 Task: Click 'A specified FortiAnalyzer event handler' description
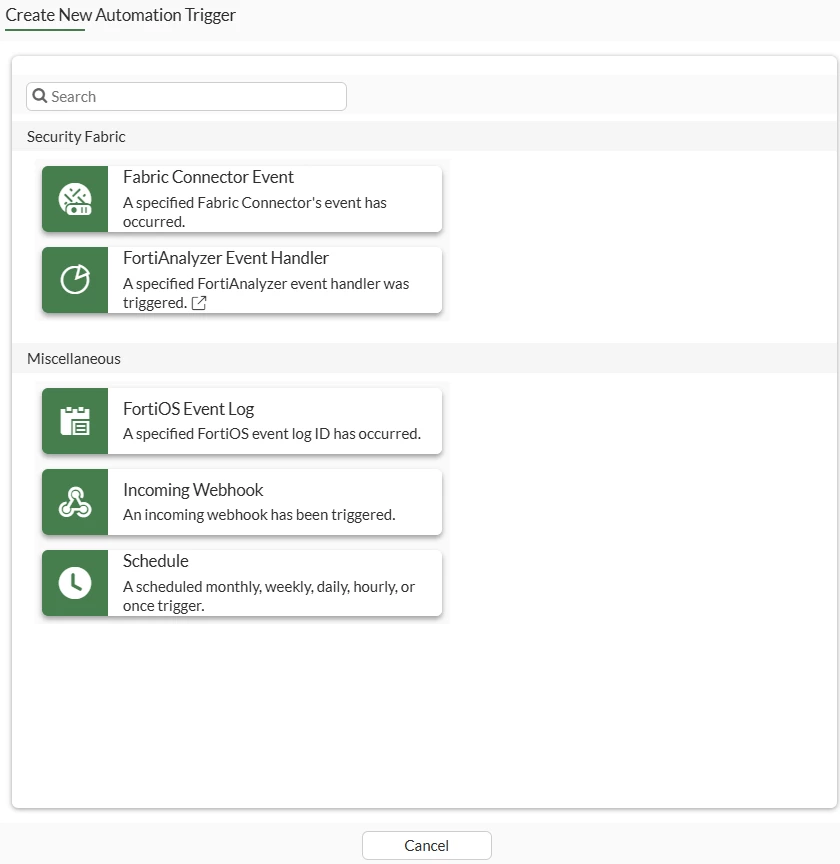tap(266, 293)
